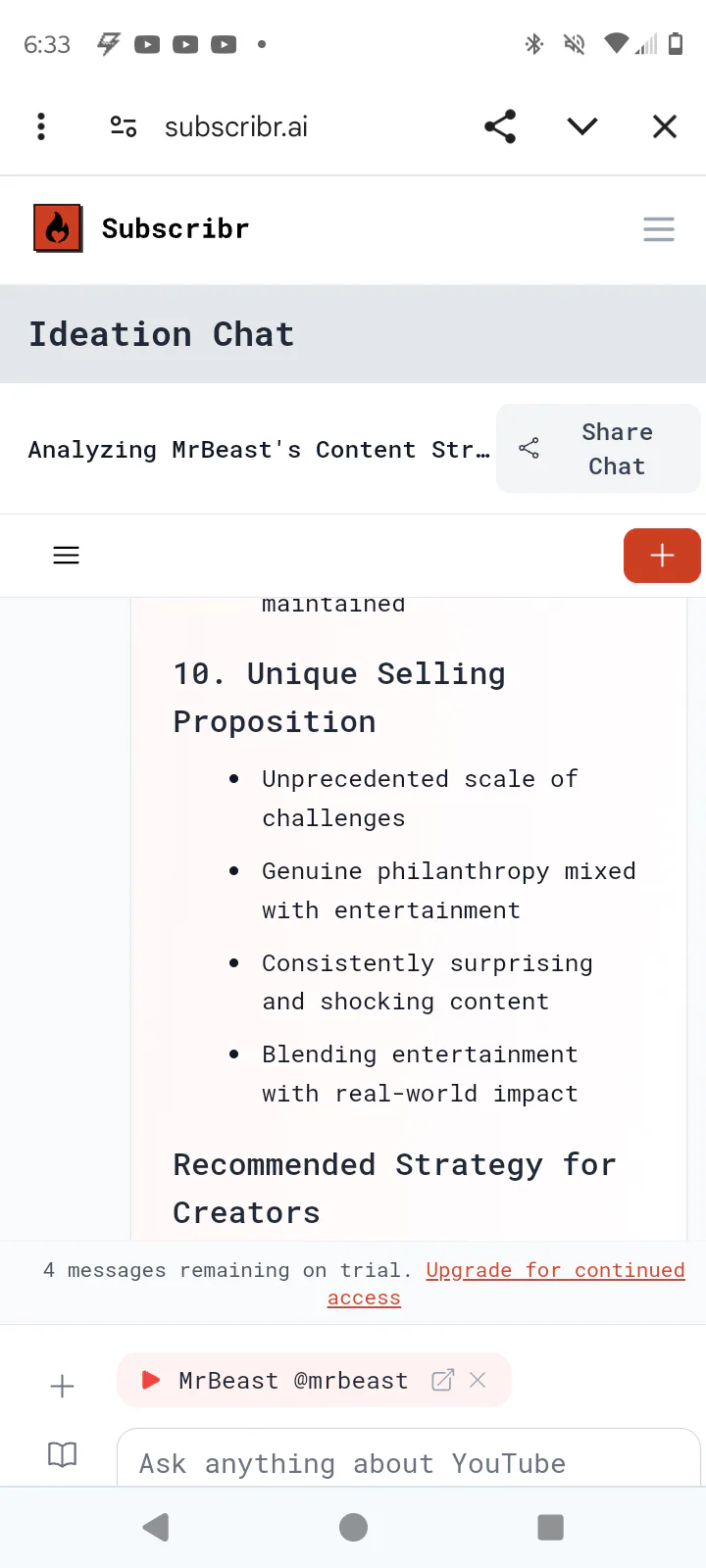Tap the Android home navigation button
Image resolution: width=706 pixels, height=1568 pixels.
click(x=353, y=1527)
